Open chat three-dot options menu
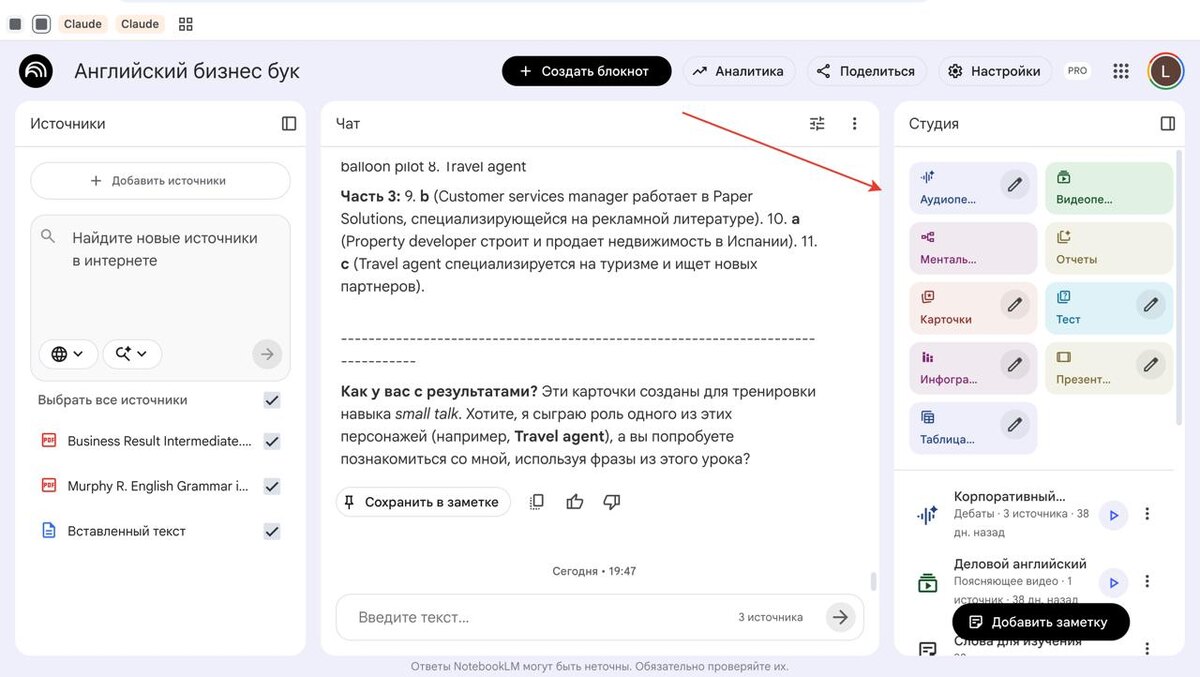The height and width of the screenshot is (677, 1200). [x=854, y=123]
